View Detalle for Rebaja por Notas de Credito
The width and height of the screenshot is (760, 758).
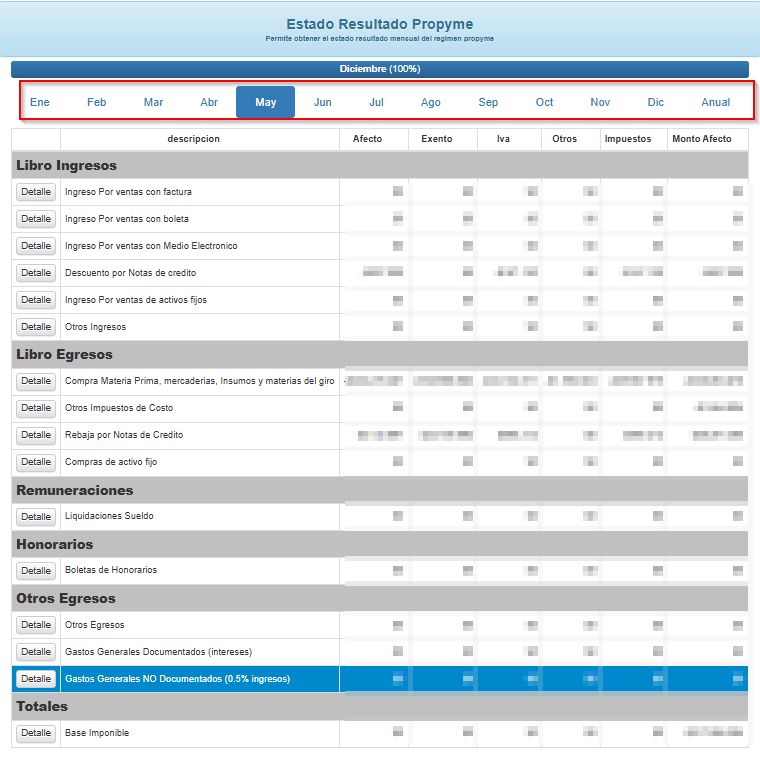pos(36,435)
